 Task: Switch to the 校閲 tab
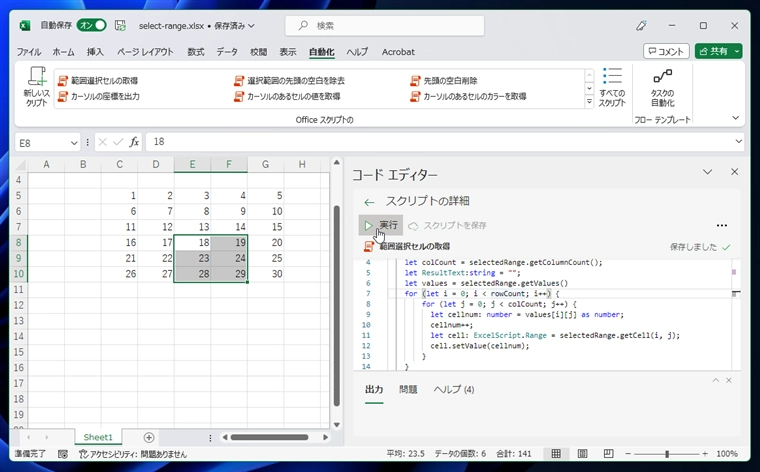(x=258, y=52)
